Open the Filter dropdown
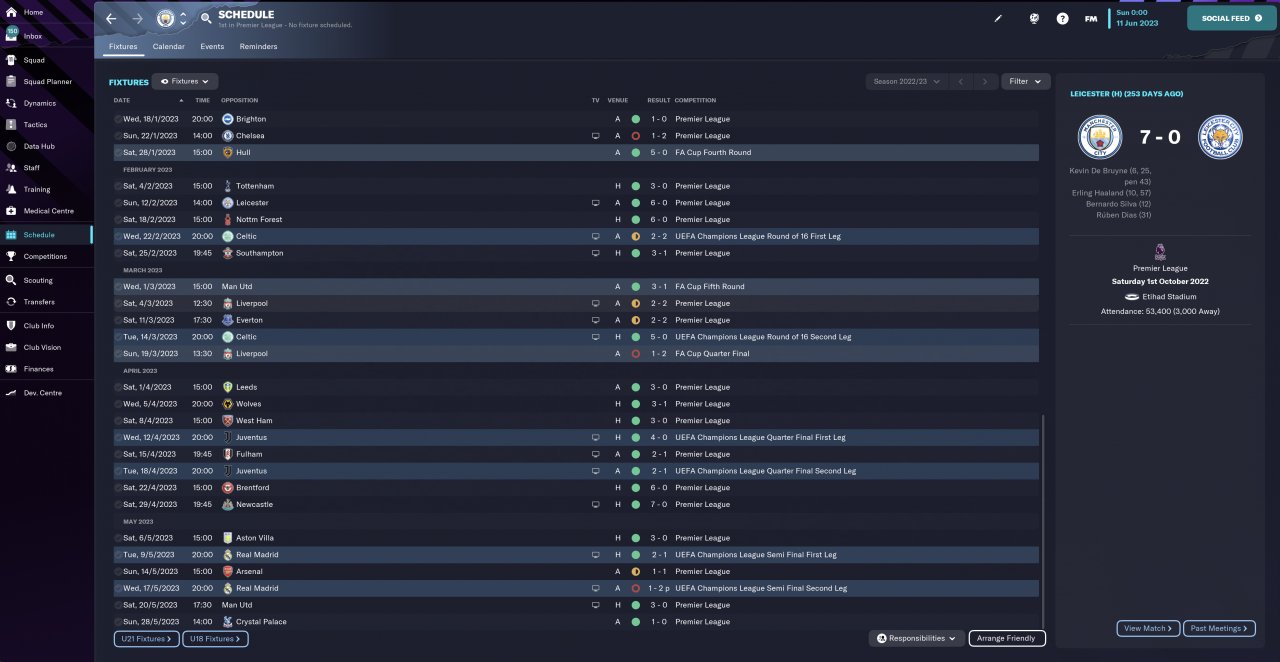Screen dimensions: 1280x662 [x=1025, y=82]
